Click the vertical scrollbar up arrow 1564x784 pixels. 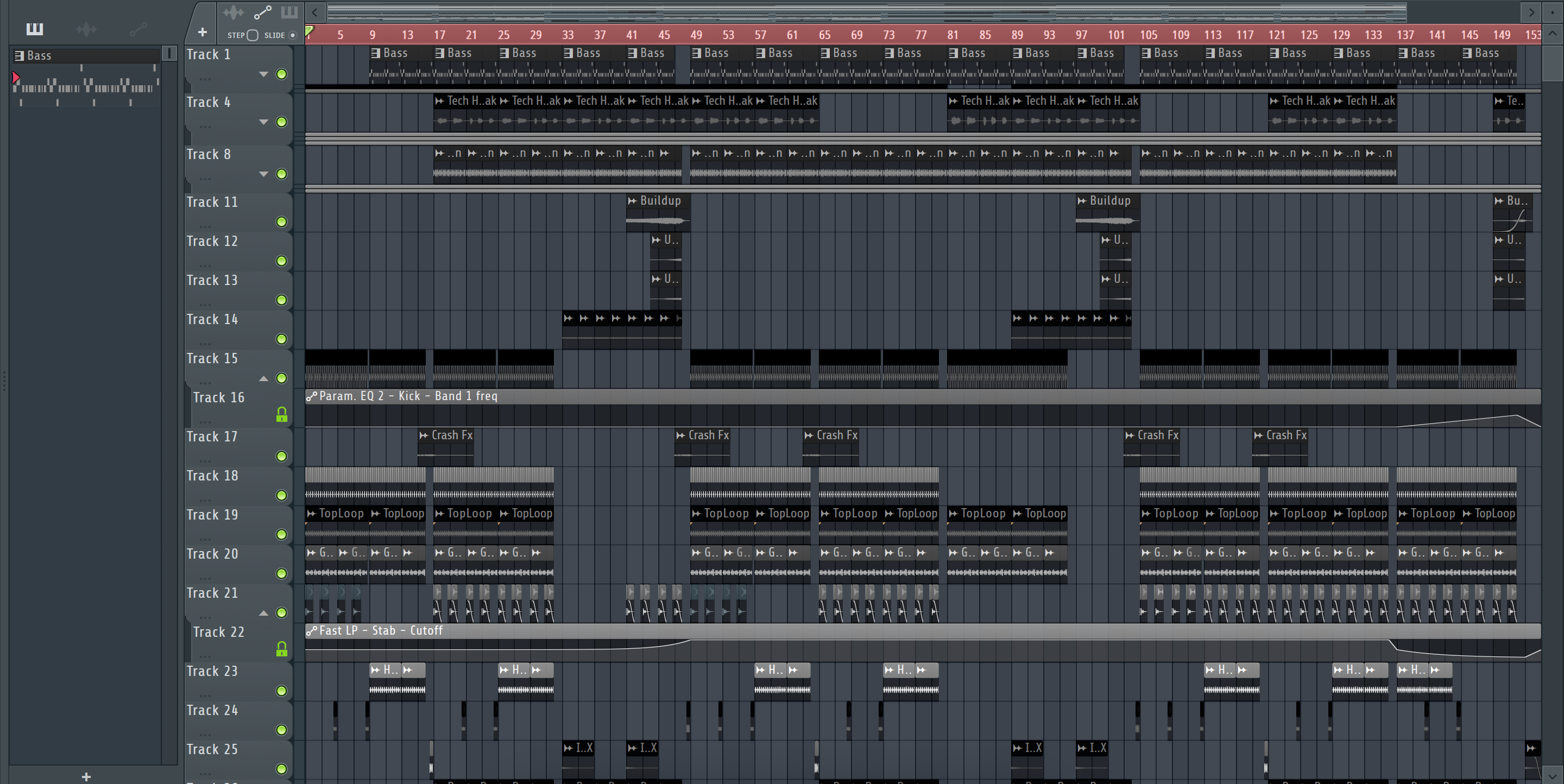tap(1552, 33)
